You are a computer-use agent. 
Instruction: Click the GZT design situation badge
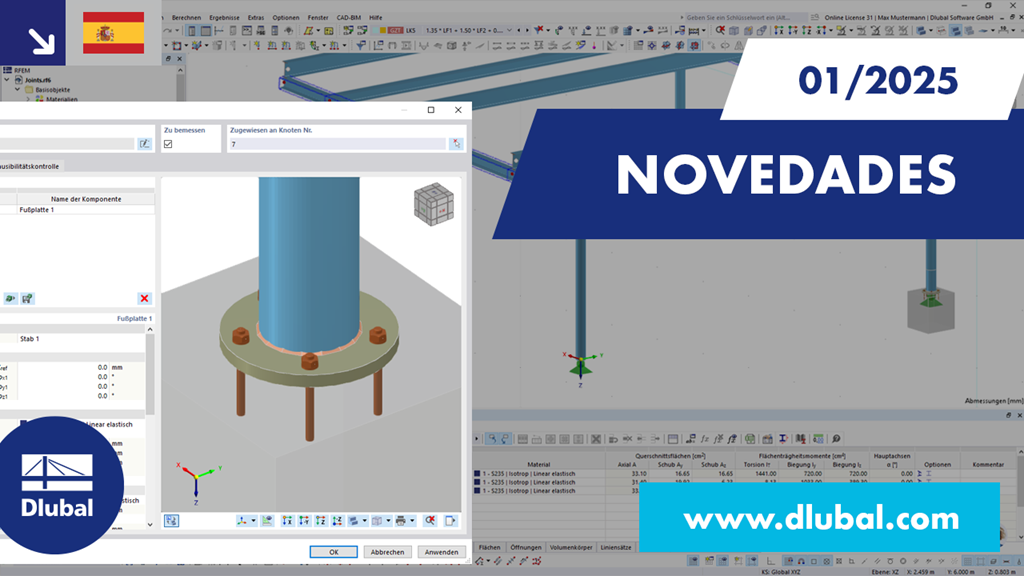point(396,30)
